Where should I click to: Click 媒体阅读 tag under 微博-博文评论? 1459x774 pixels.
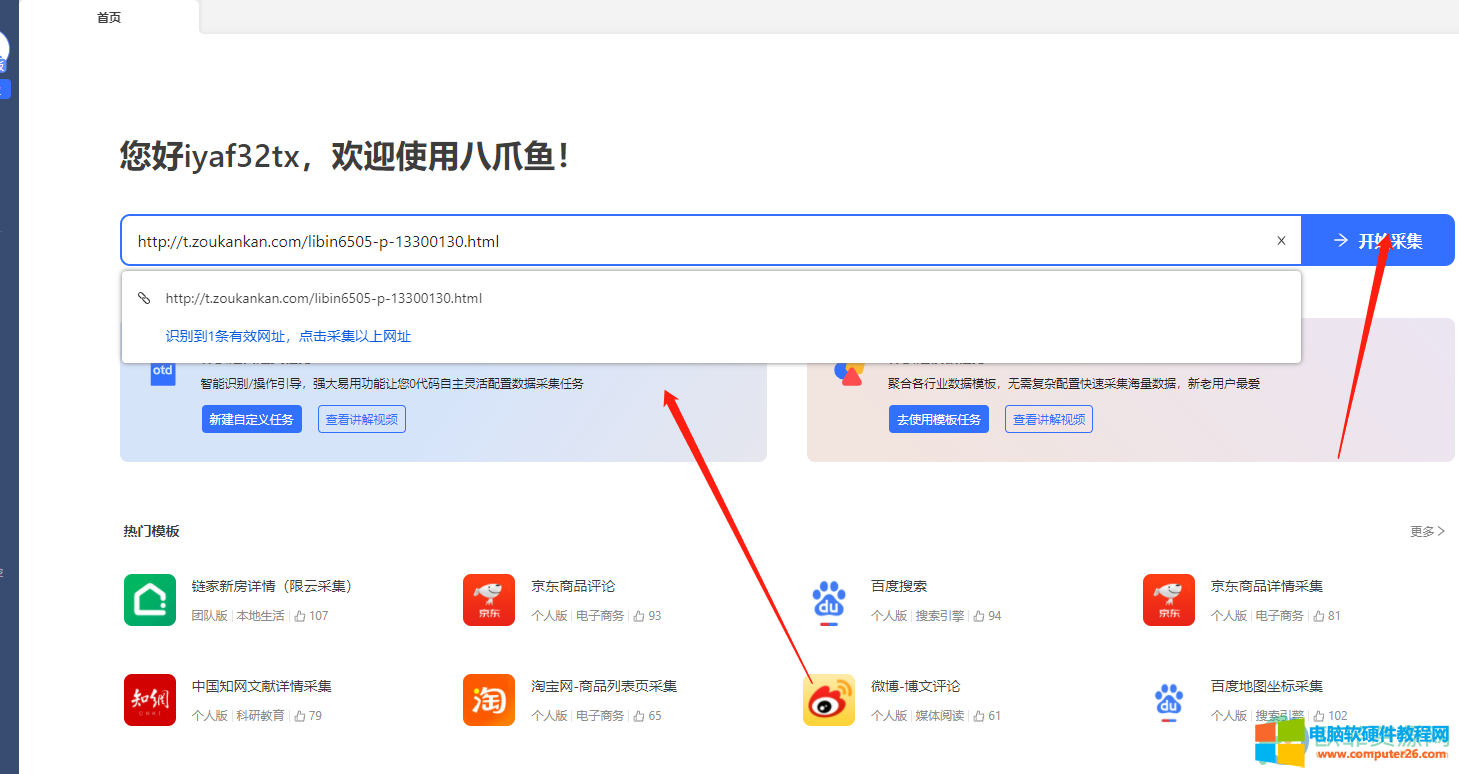[940, 716]
